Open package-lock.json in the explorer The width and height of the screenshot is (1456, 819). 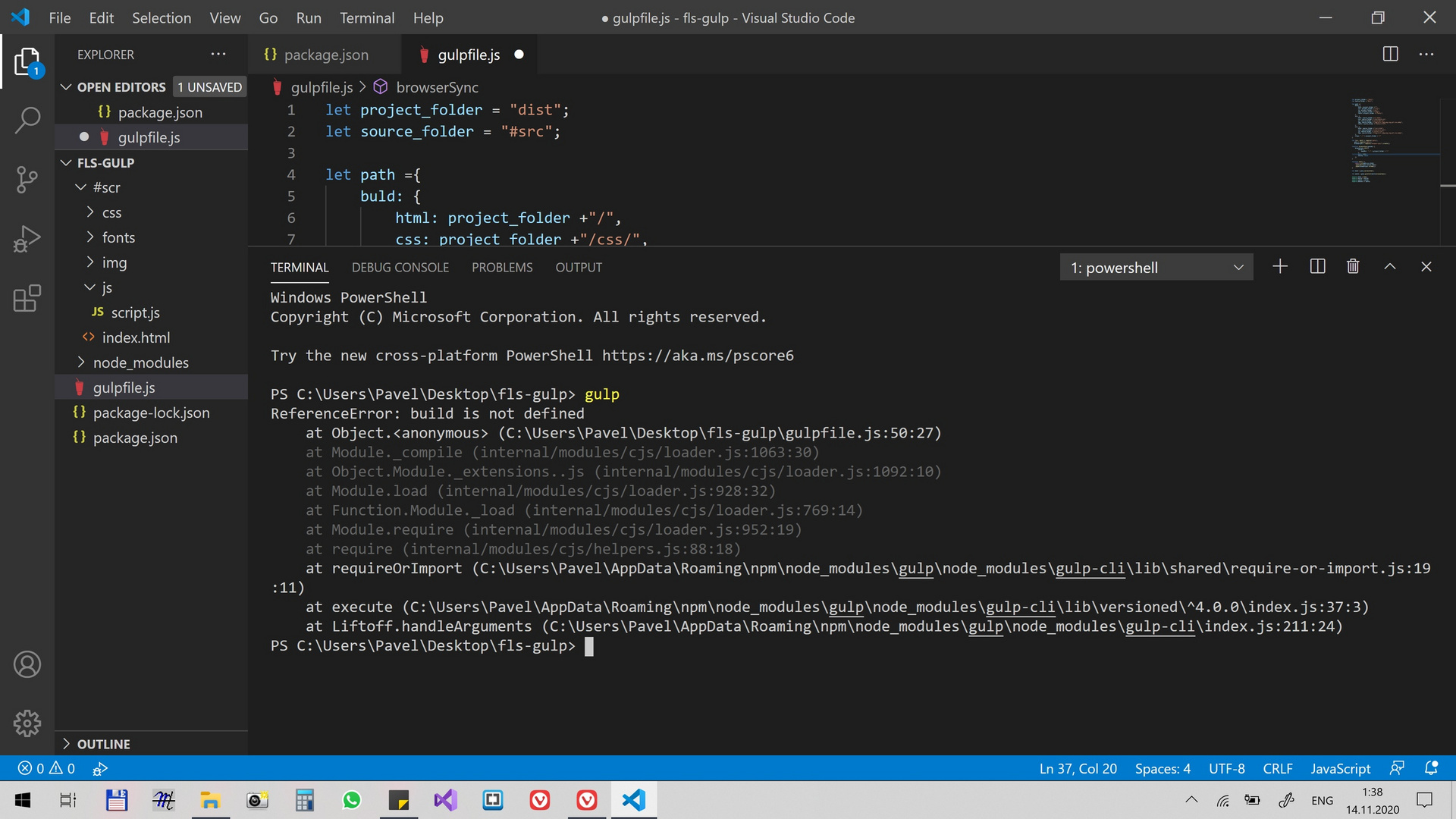point(151,413)
